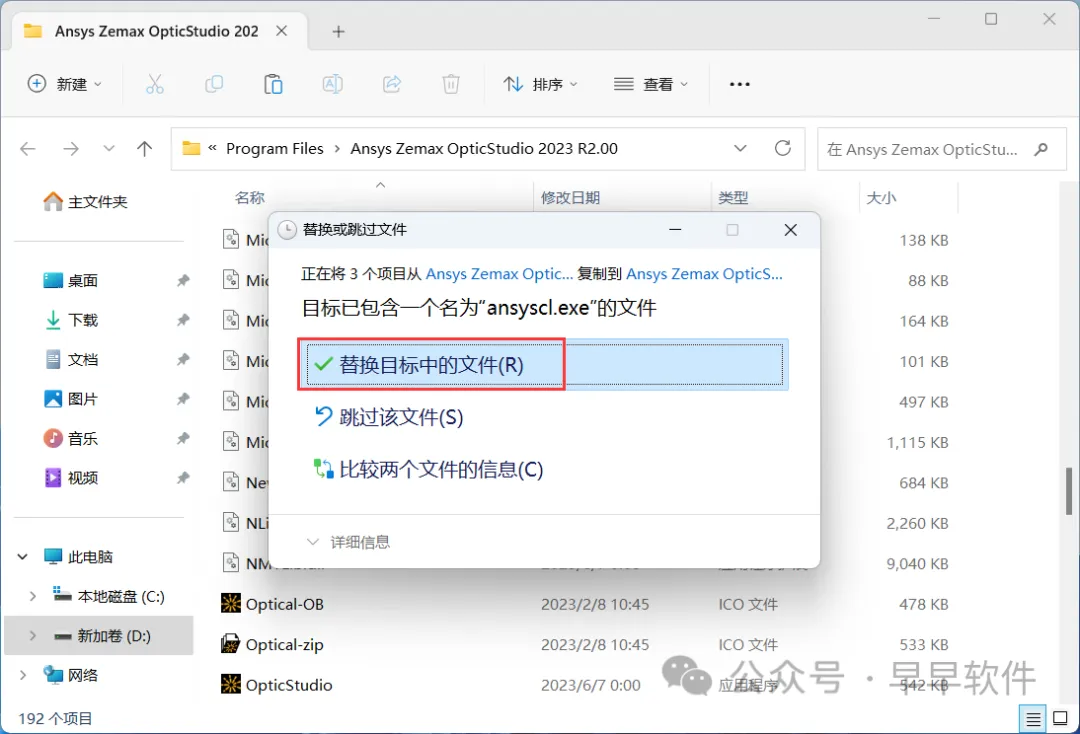
Task: Switch to details view icon in status bar
Action: (1032, 719)
